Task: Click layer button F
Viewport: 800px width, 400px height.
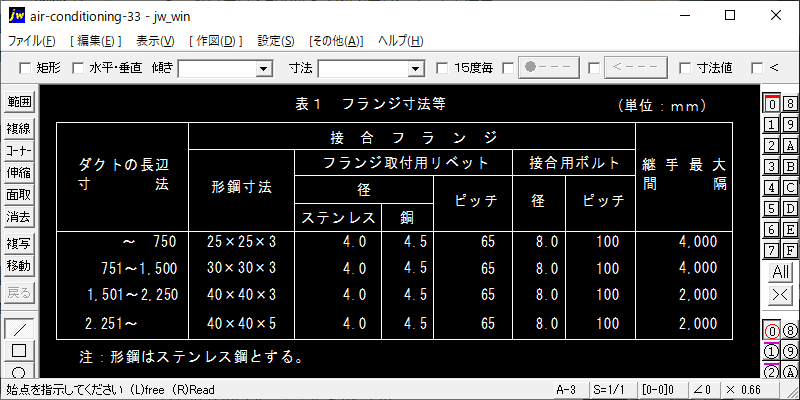Action: coord(790,251)
